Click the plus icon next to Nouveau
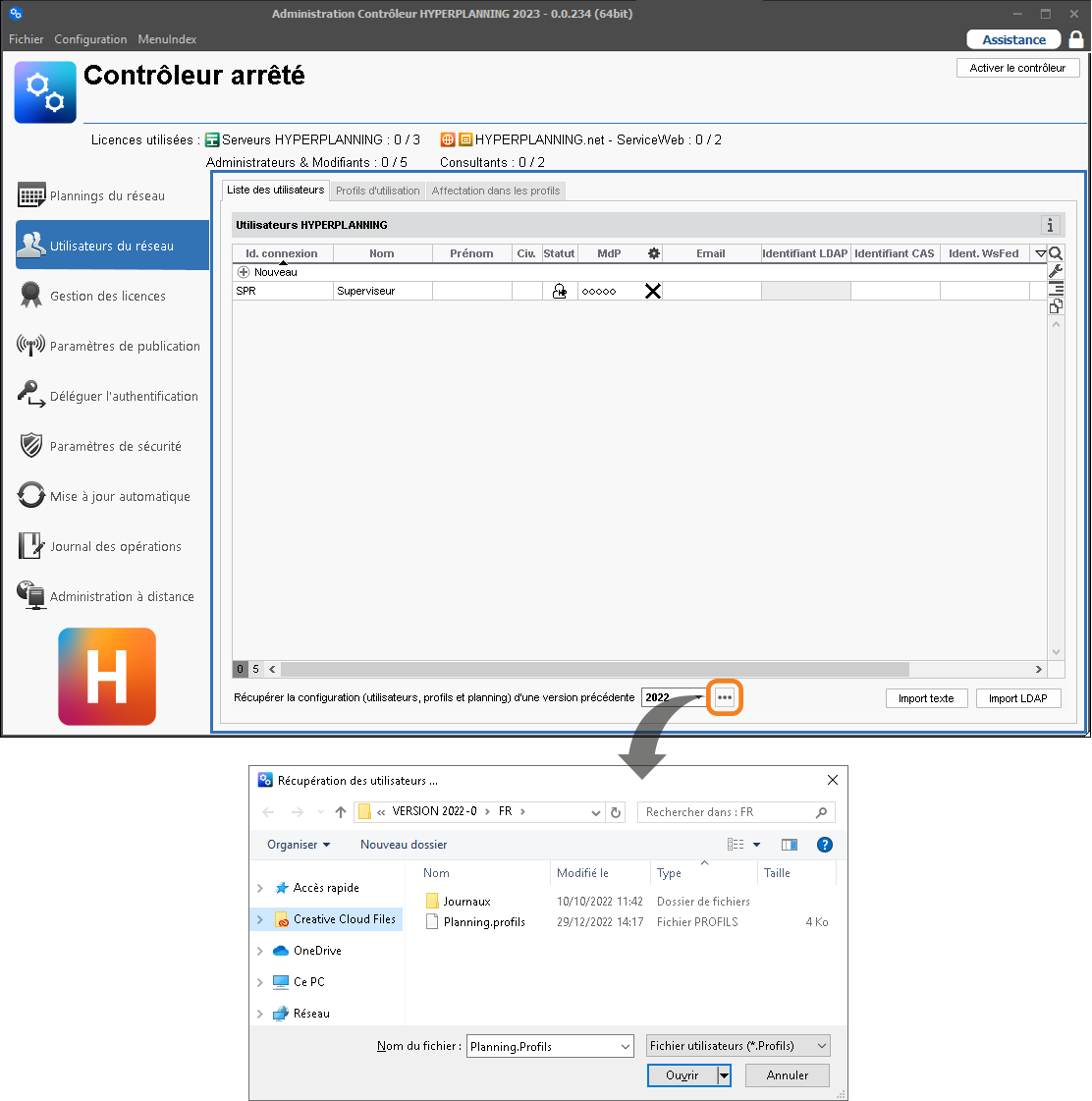The image size is (1092, 1101). [x=244, y=272]
